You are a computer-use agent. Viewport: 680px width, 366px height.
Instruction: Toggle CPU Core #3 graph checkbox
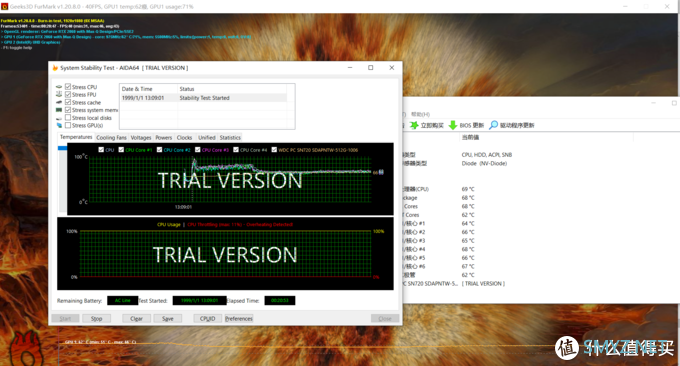click(x=198, y=150)
